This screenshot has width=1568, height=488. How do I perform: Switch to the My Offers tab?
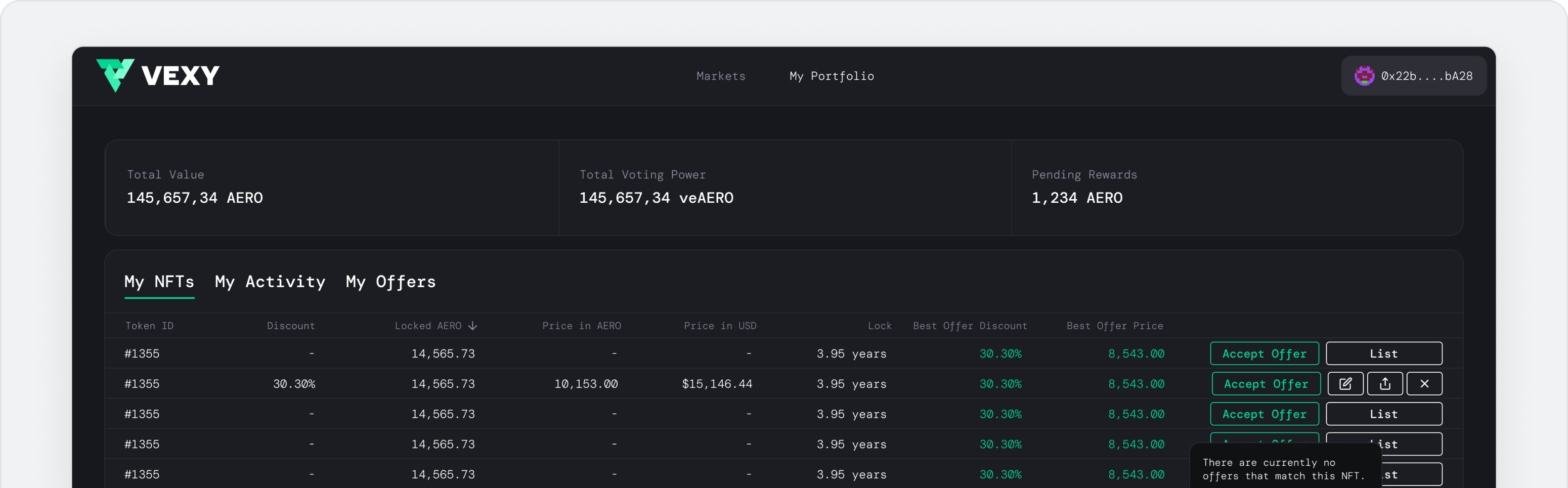pyautogui.click(x=391, y=282)
